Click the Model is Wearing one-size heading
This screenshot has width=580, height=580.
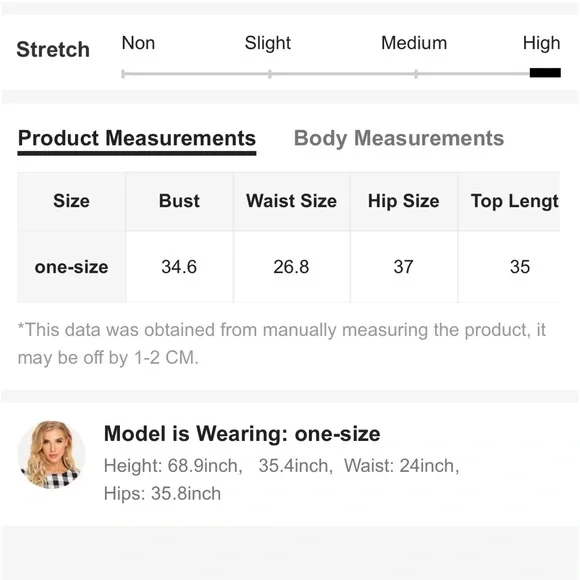click(242, 434)
